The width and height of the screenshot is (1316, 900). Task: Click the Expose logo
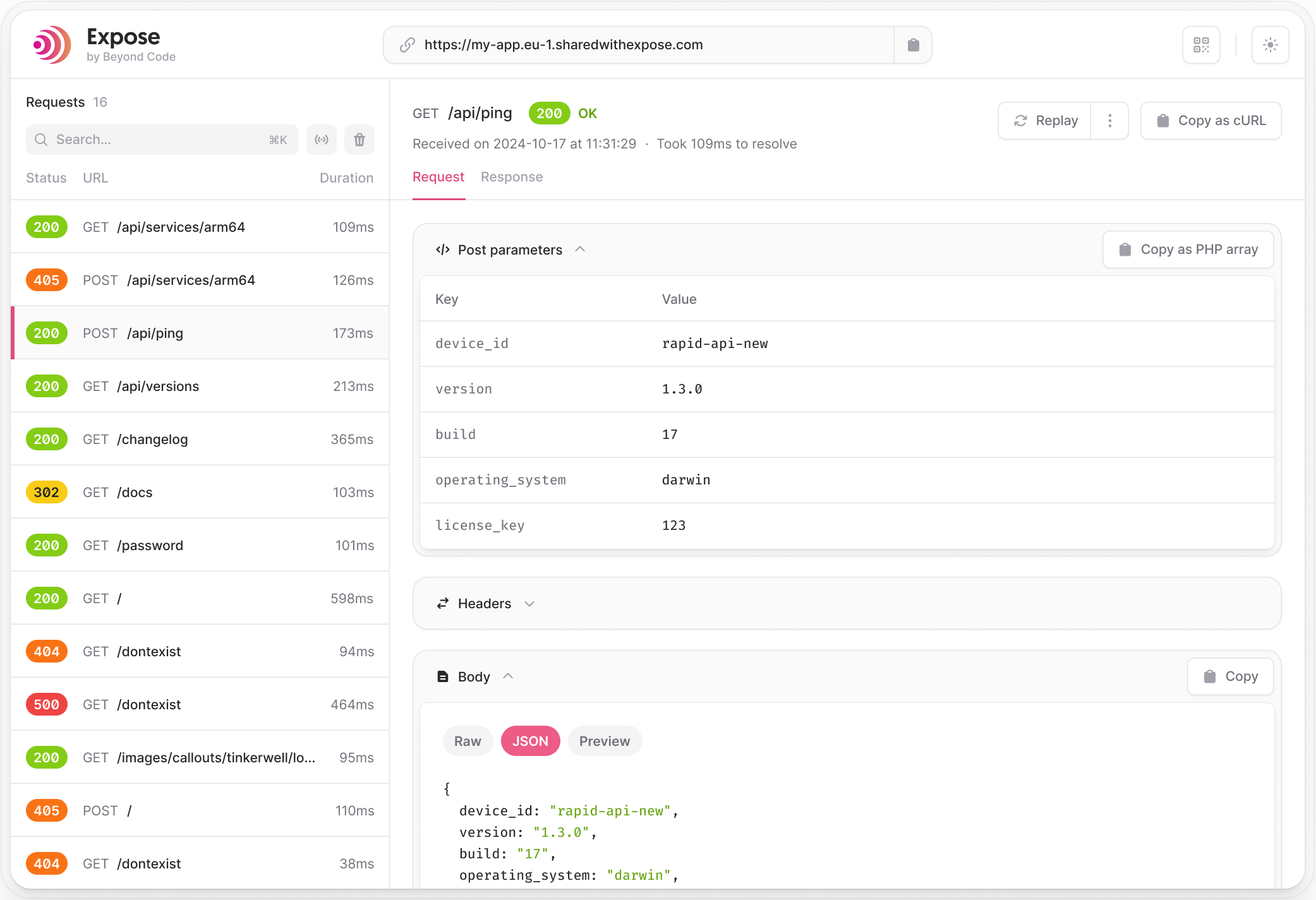52,45
